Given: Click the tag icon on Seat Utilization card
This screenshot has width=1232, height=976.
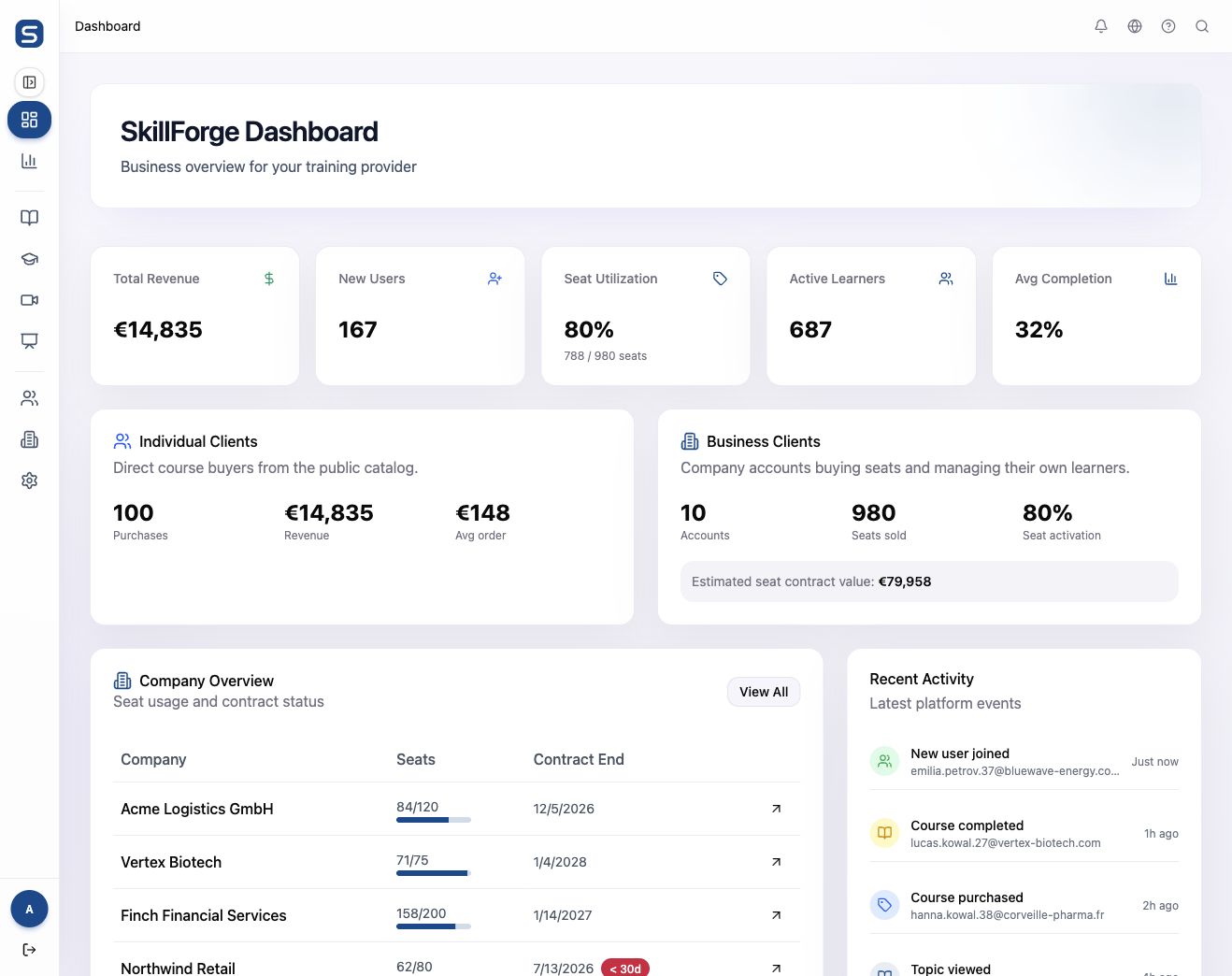Looking at the screenshot, I should [x=720, y=279].
